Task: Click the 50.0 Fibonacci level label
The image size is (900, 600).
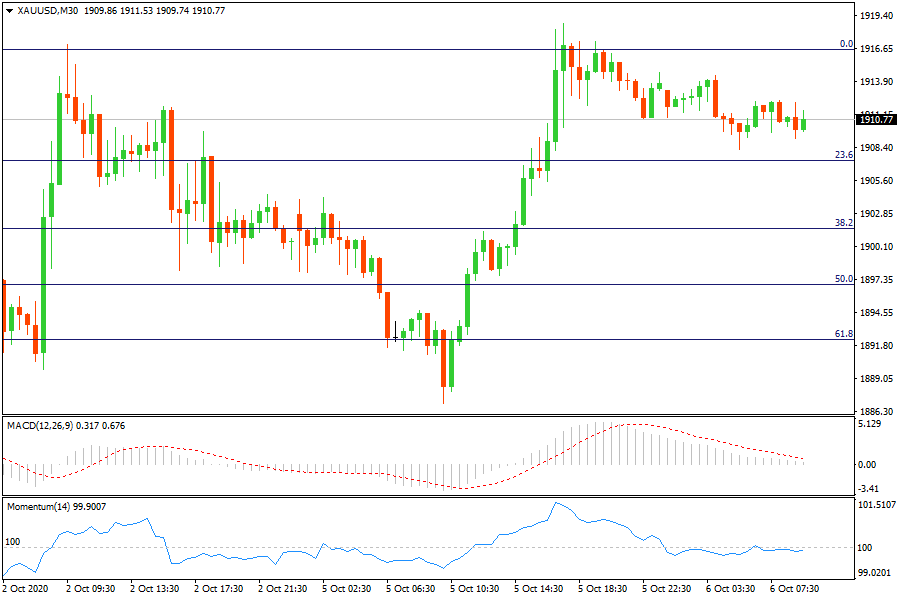Action: point(843,279)
